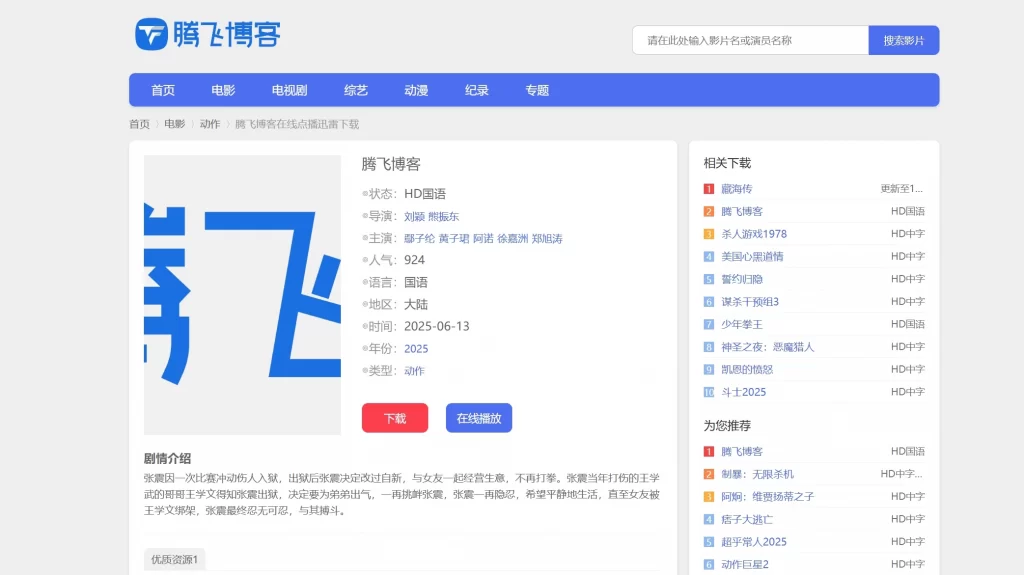The image size is (1024, 575).
Task: Click the 为您推荐 panel heading
Action: coord(727,426)
